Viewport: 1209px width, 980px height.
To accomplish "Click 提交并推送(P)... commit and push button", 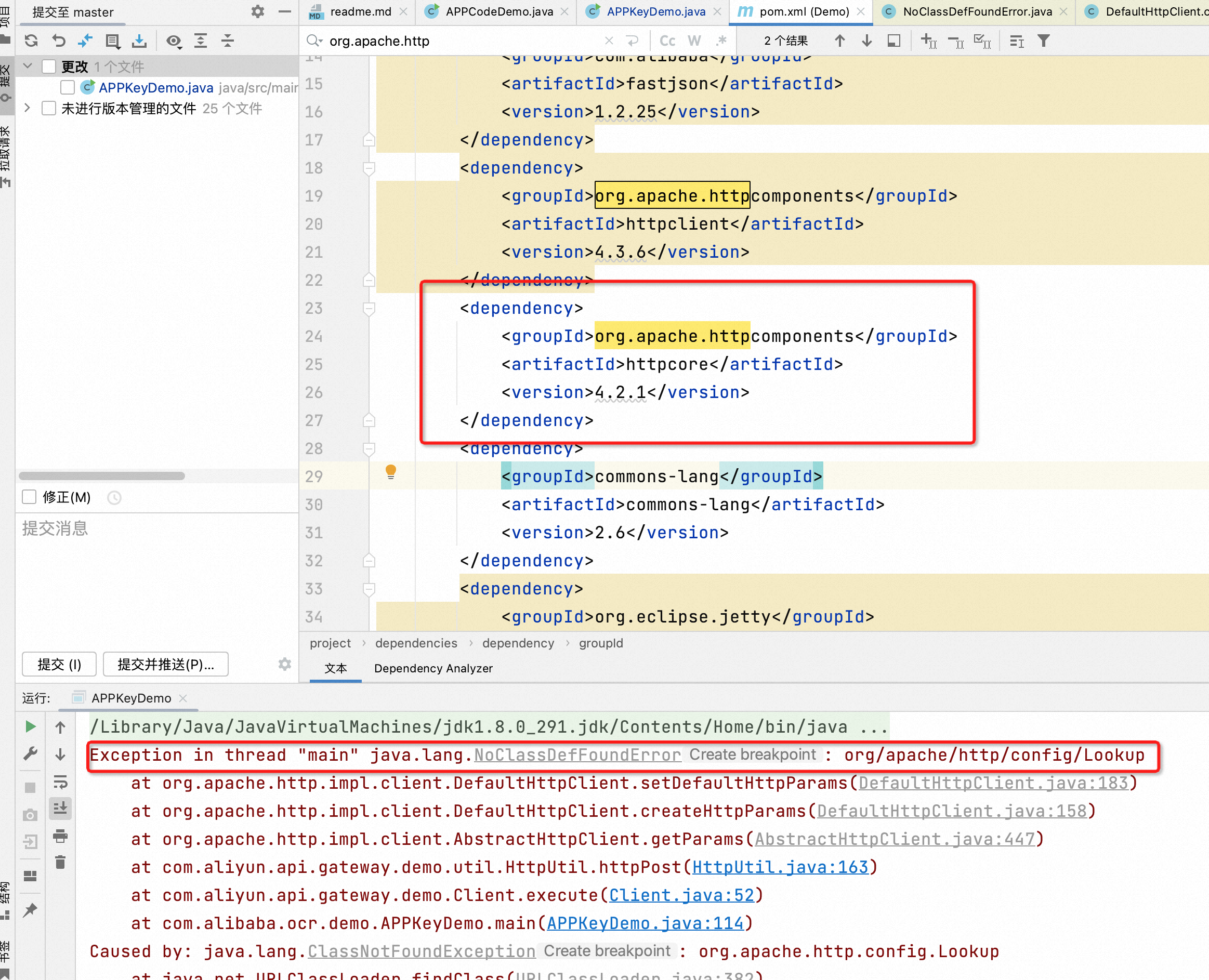I will click(165, 664).
